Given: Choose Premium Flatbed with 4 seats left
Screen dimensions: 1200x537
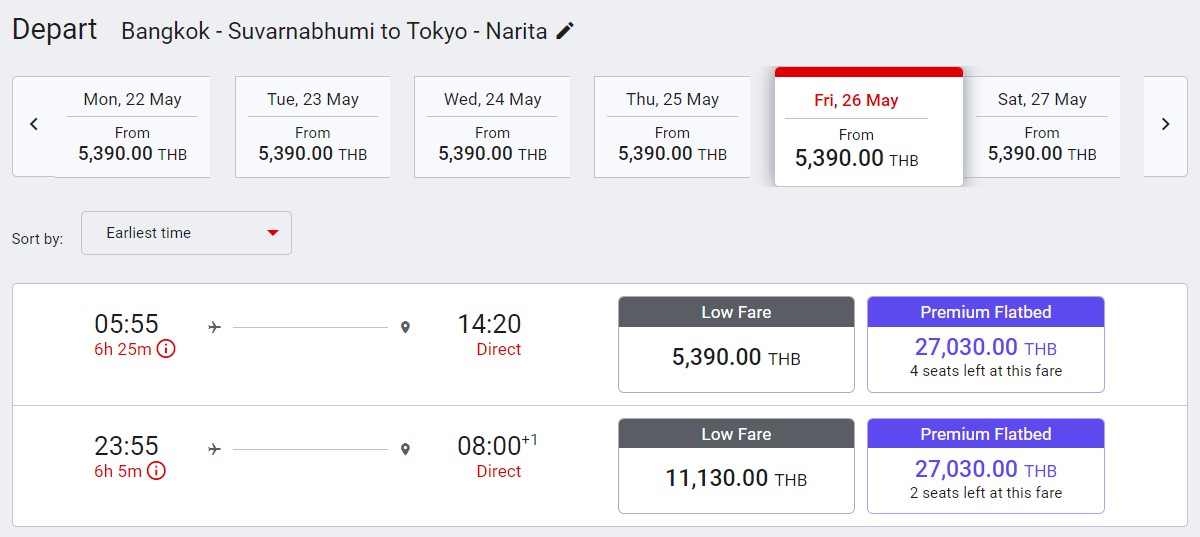Looking at the screenshot, I should (985, 345).
